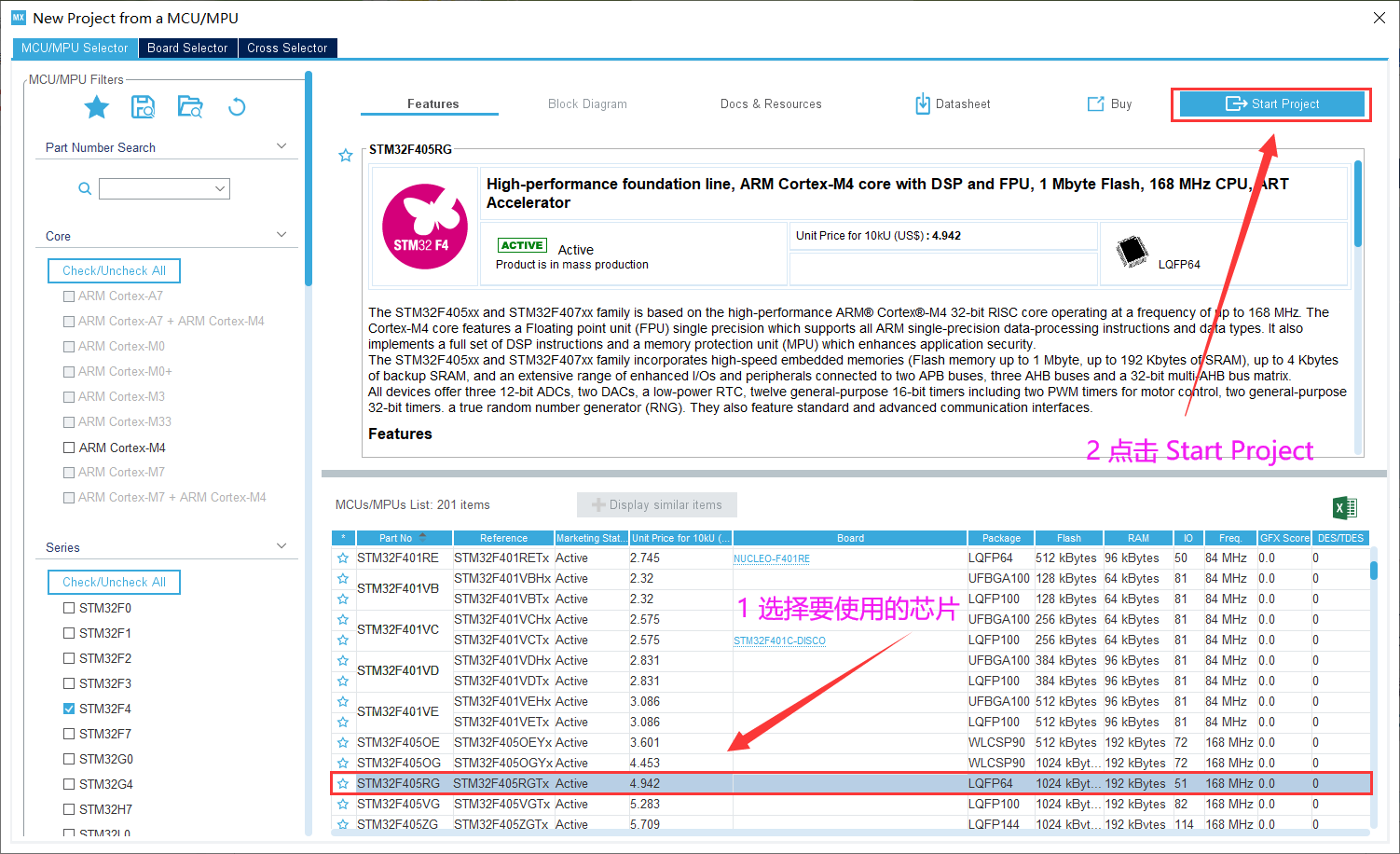This screenshot has width=1400, height=854.
Task: Star the STM32F405RGTx row
Action: [343, 784]
